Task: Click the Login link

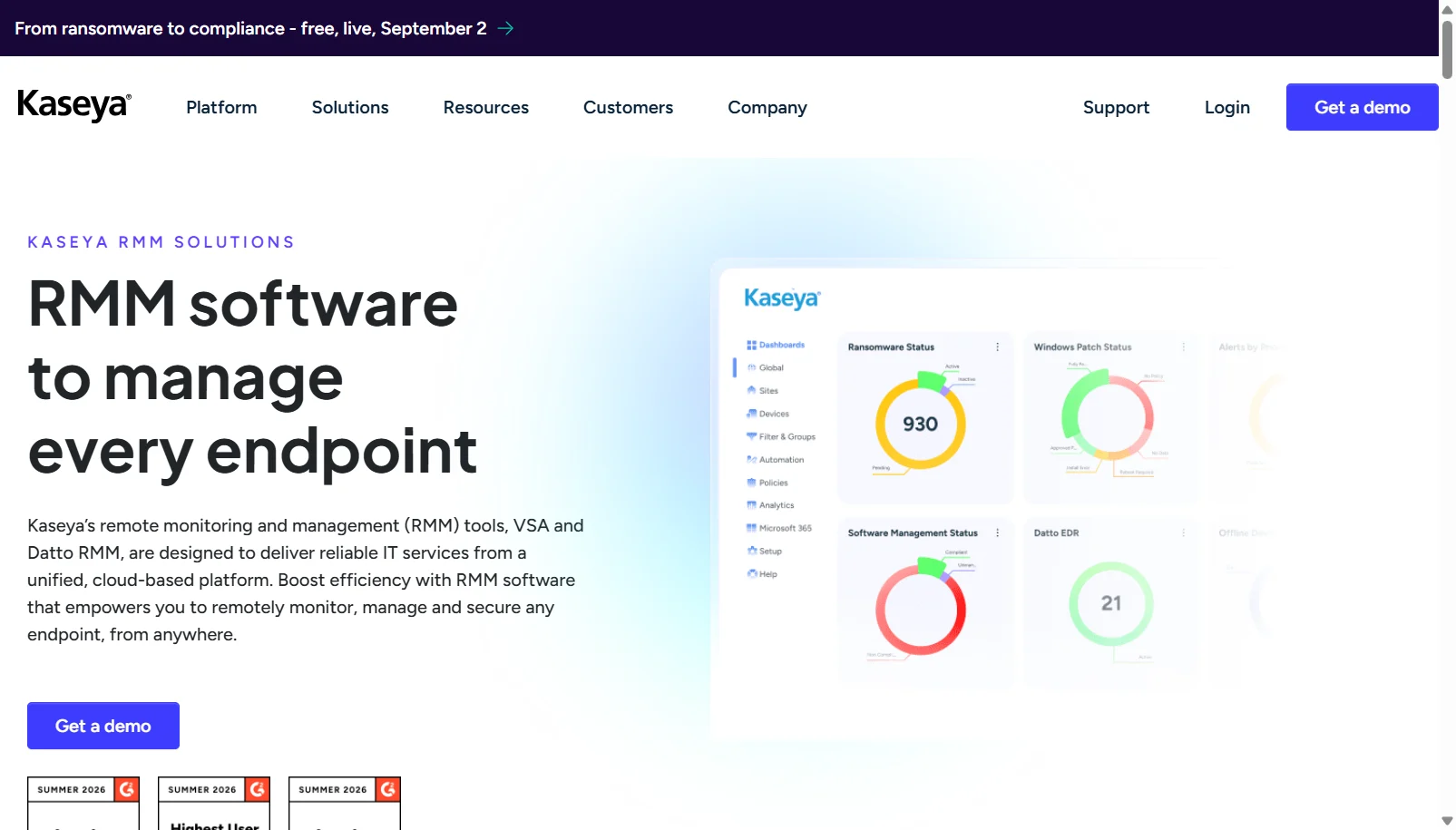Action: click(x=1227, y=107)
